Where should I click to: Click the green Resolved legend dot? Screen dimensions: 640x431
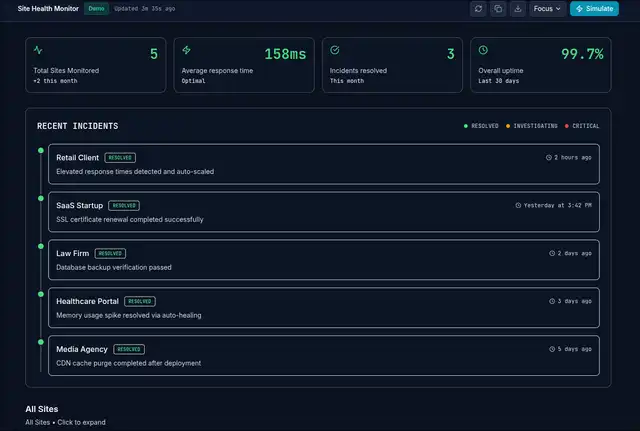tap(465, 127)
